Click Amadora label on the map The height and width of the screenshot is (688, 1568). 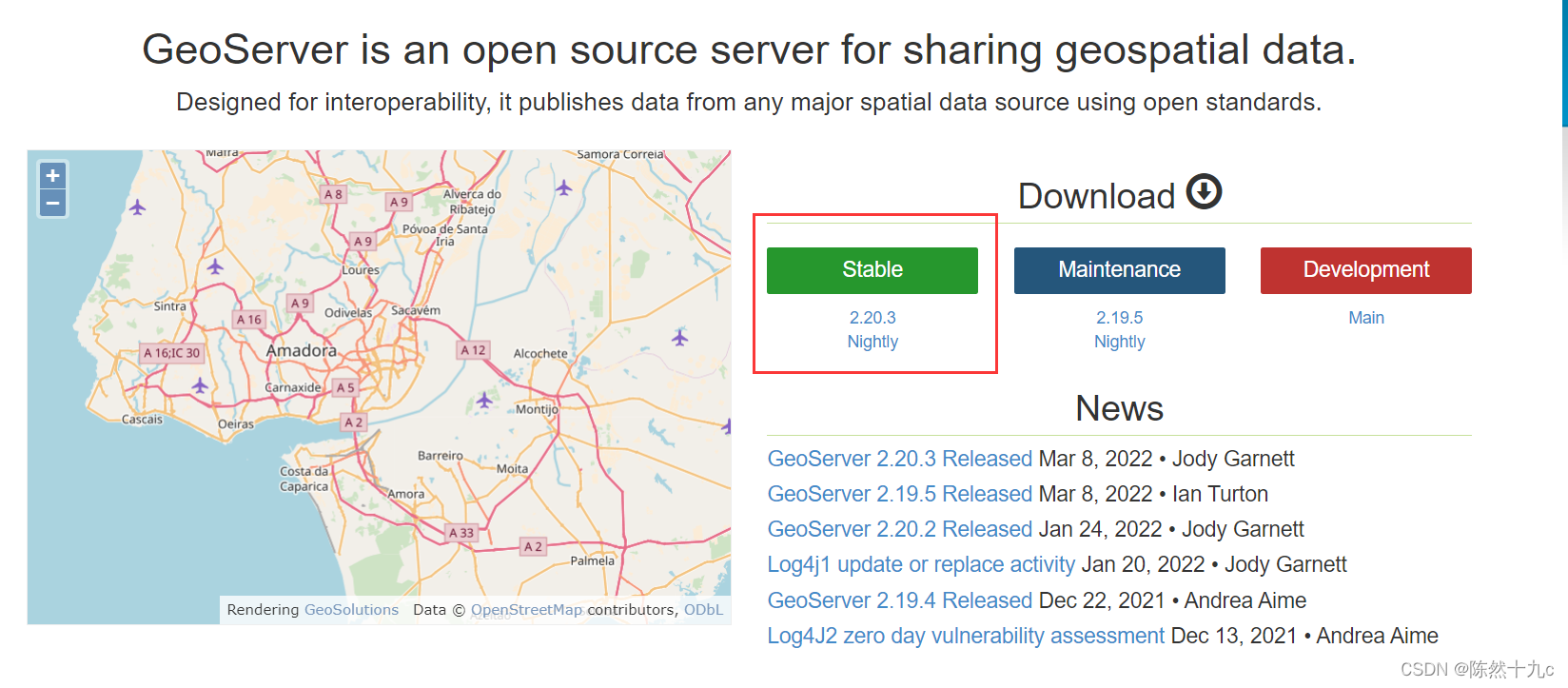click(302, 351)
